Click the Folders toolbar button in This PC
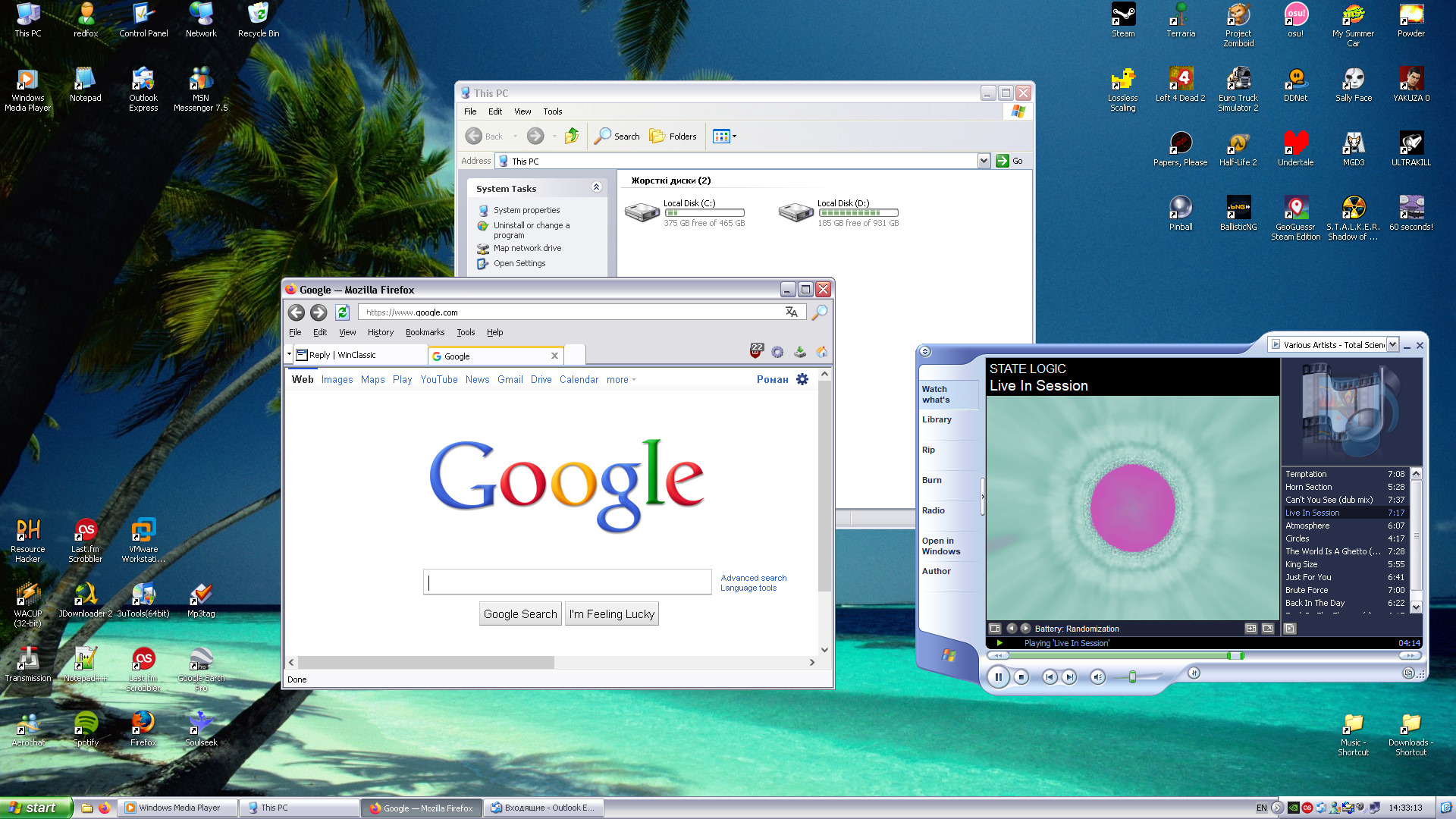This screenshot has height=819, width=1456. point(673,136)
